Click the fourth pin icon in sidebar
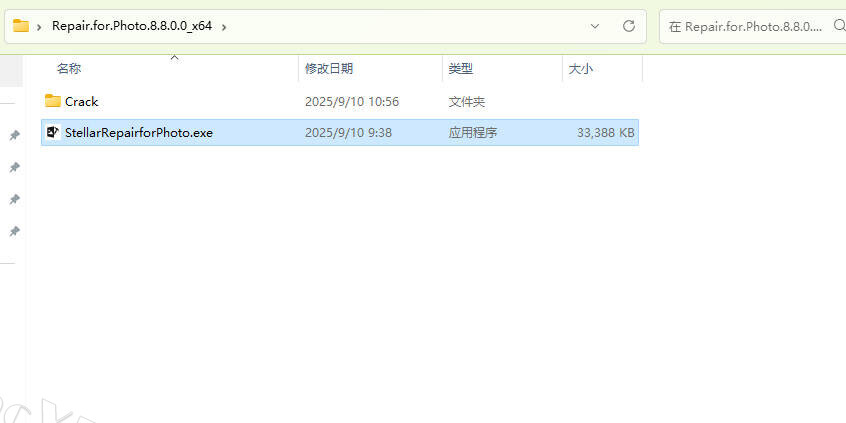The height and width of the screenshot is (423, 846). click(15, 231)
